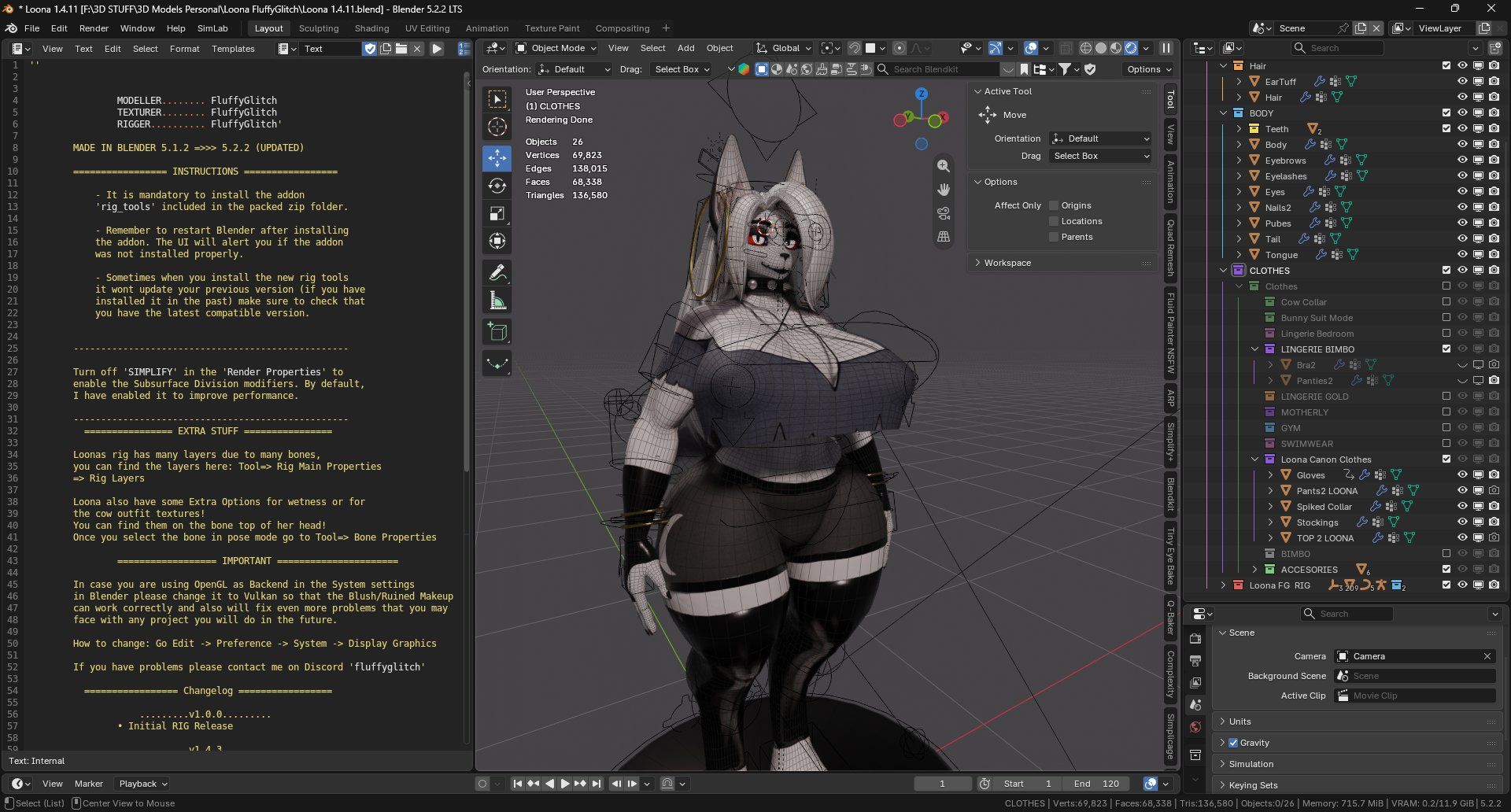The width and height of the screenshot is (1511, 812).
Task: Expand the Workspace panel
Action: click(x=1062, y=263)
